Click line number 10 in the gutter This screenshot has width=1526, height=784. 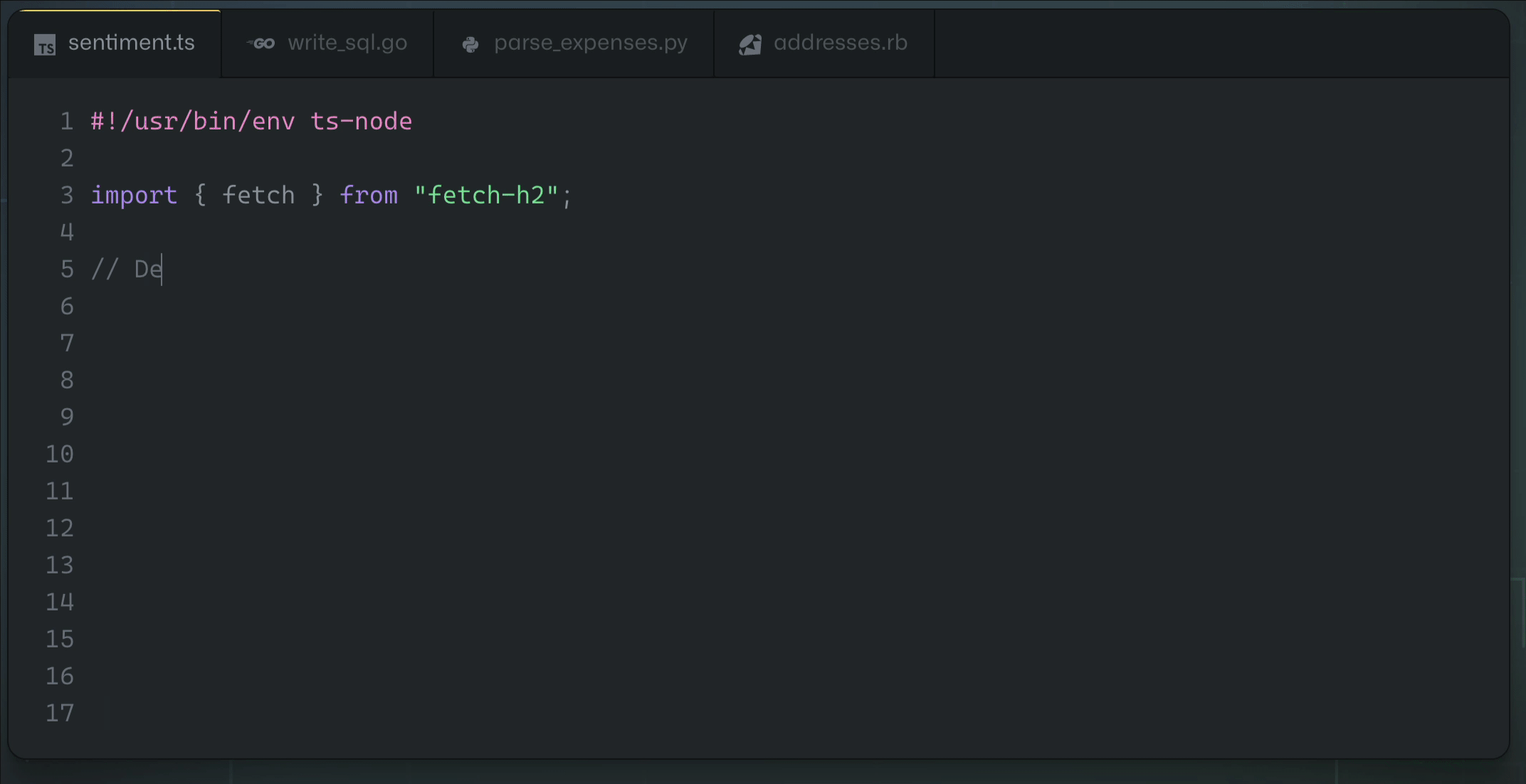[60, 454]
